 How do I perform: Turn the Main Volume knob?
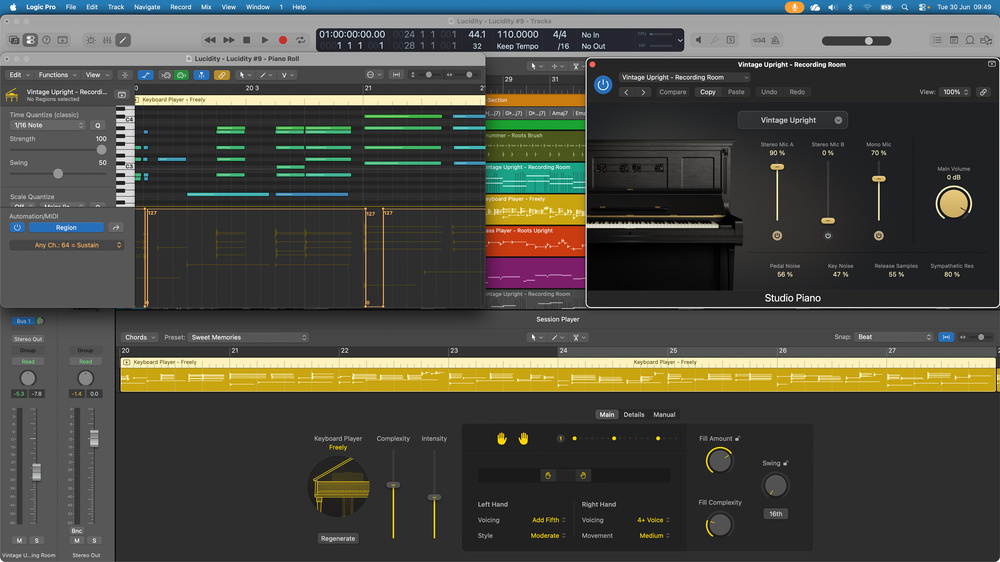pyautogui.click(x=953, y=203)
